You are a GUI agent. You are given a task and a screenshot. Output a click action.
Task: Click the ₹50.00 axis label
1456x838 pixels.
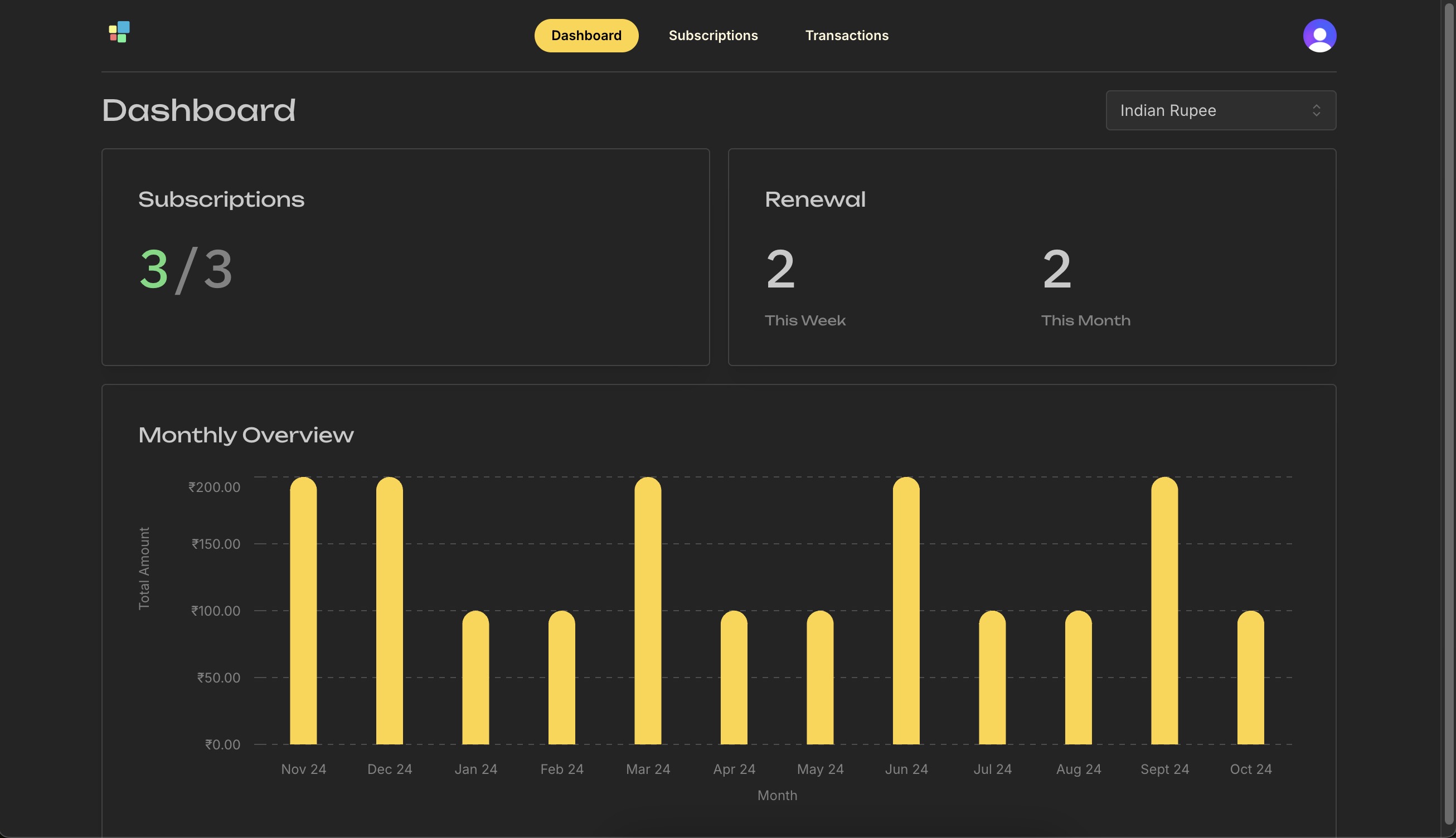219,678
